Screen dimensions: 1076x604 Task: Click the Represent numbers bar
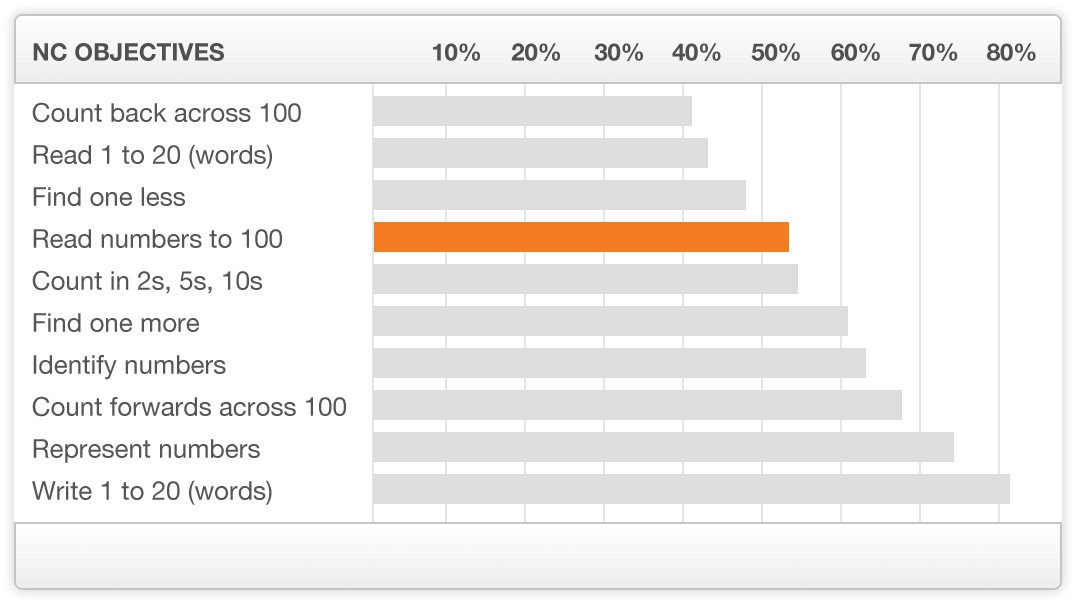[x=664, y=448]
